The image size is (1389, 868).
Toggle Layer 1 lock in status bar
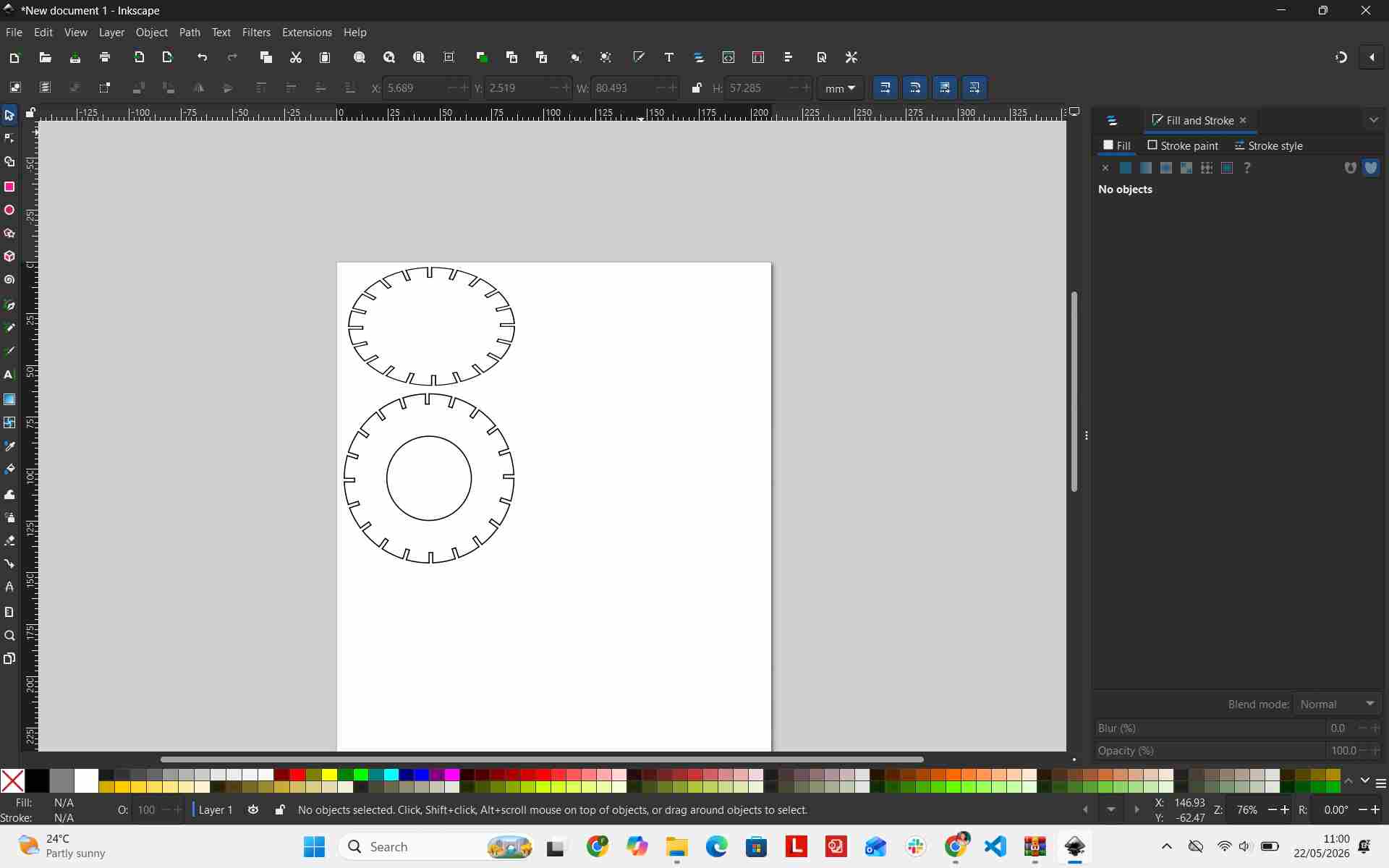(280, 809)
